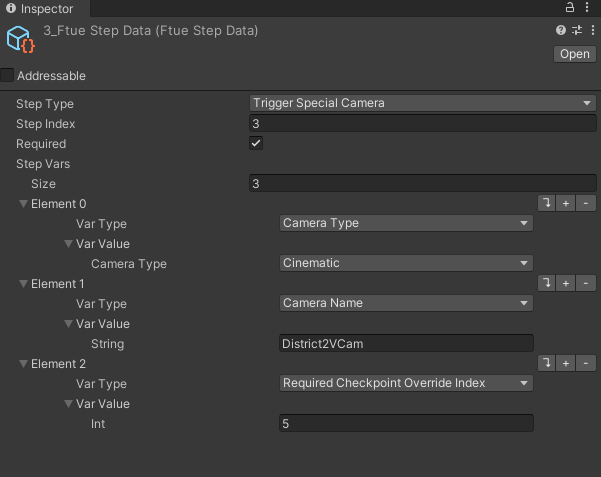This screenshot has width=601, height=477.
Task: Click the Required label
Action: click(41, 144)
